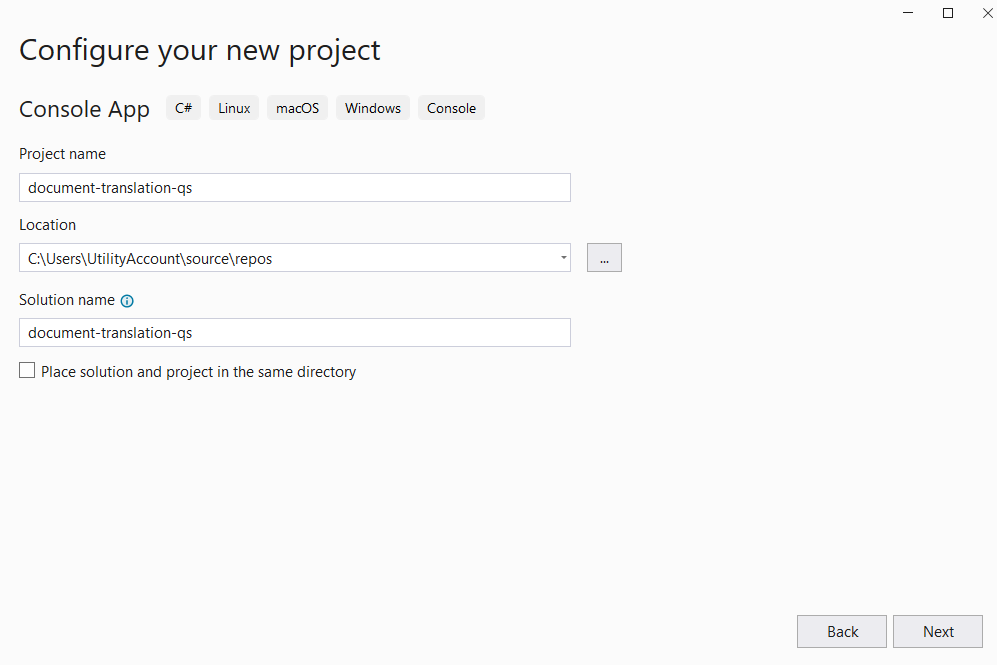Click the Linux tag
Screen dimensions: 997x665
coord(234,108)
